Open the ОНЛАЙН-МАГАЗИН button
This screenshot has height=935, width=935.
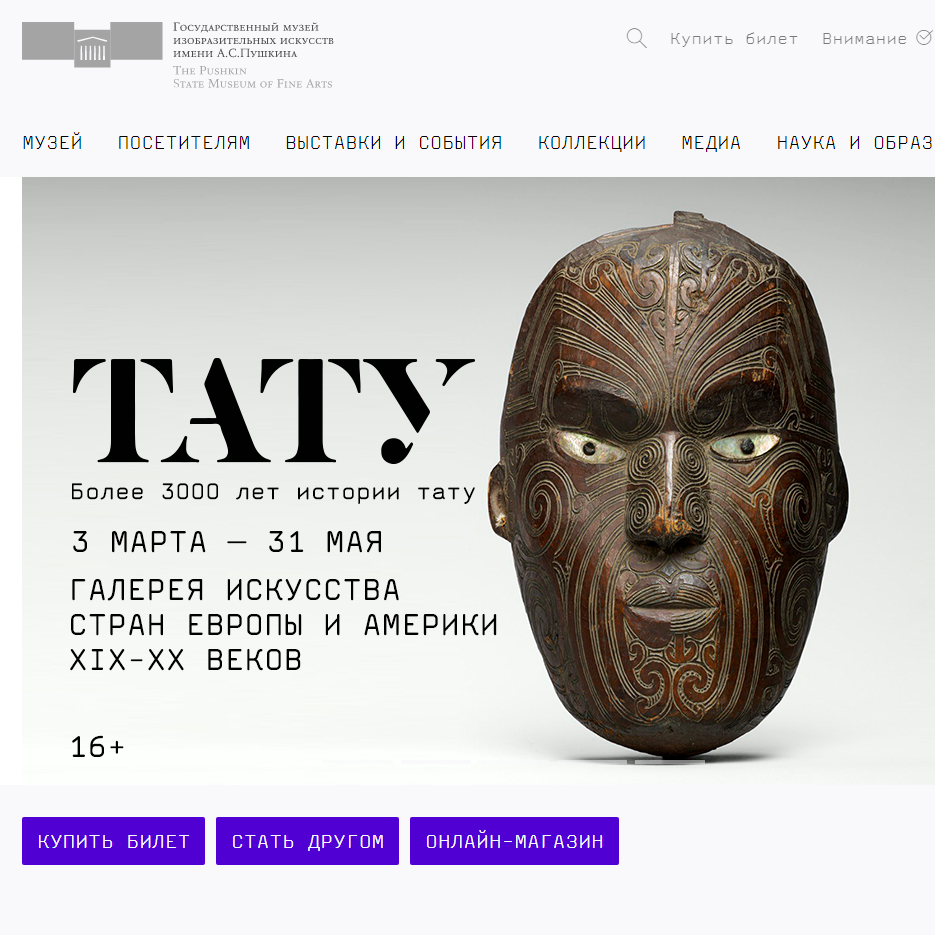point(514,841)
